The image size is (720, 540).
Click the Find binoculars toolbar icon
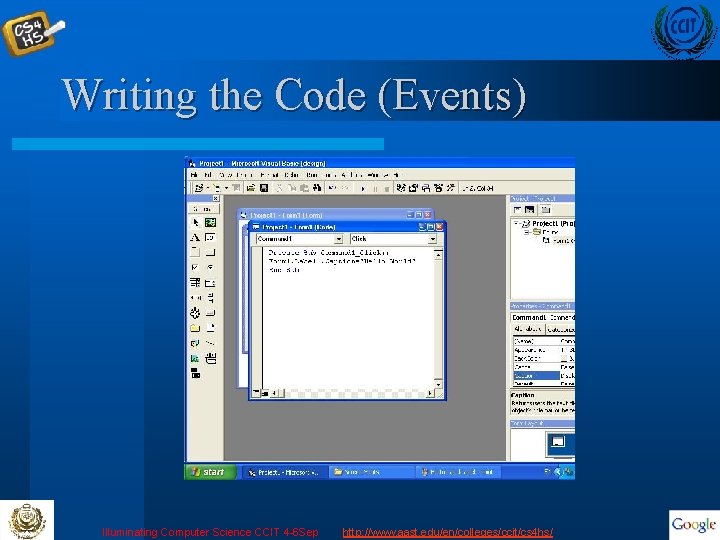click(317, 188)
